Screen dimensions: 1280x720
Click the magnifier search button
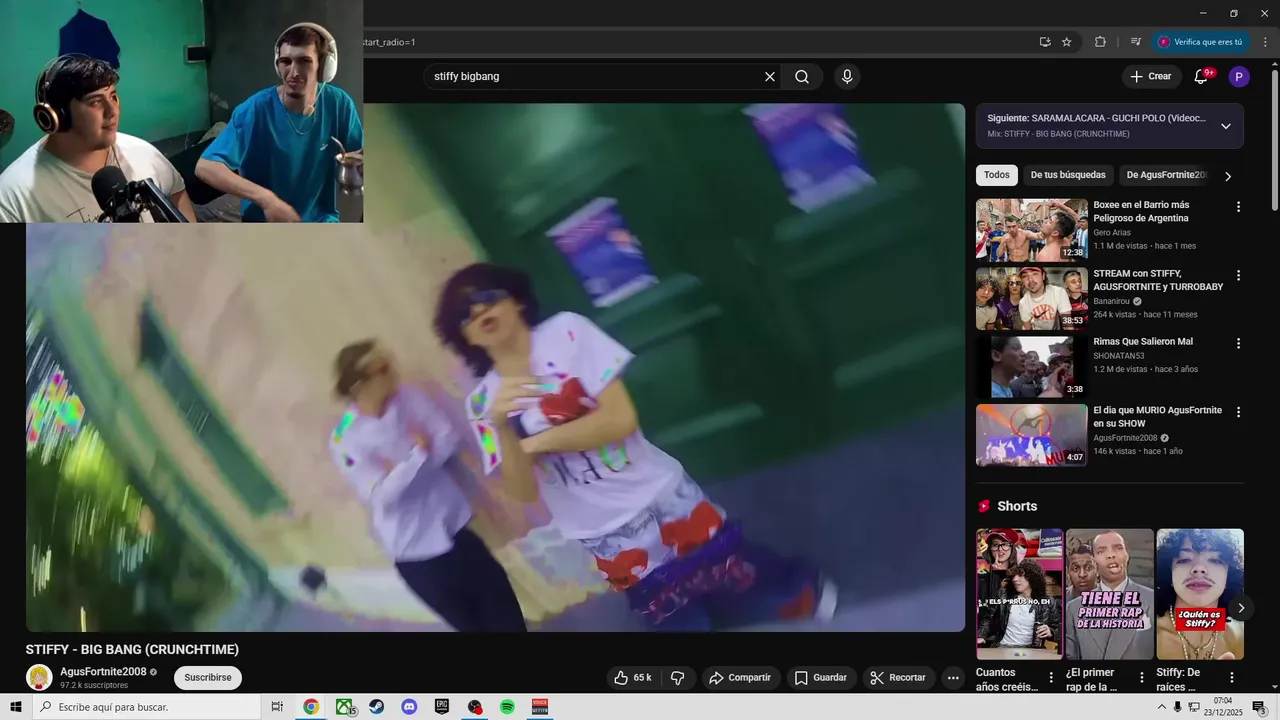click(x=802, y=77)
